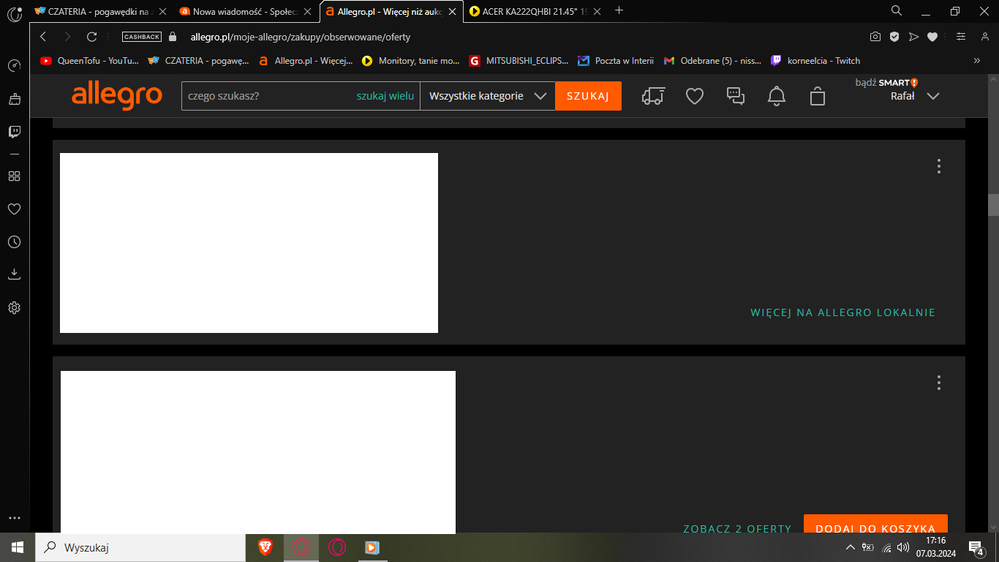This screenshot has height=562, width=999.
Task: Close the ACER KA222QHBI tab
Action: coord(597,11)
